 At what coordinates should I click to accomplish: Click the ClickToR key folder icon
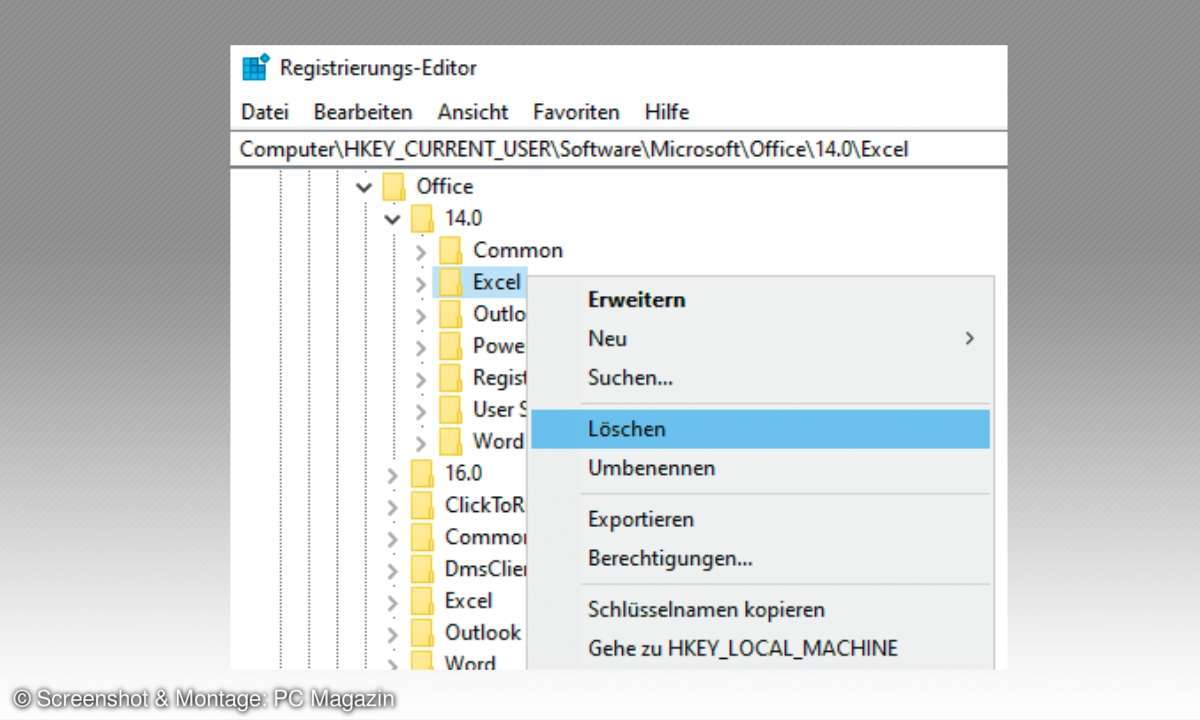coord(422,505)
